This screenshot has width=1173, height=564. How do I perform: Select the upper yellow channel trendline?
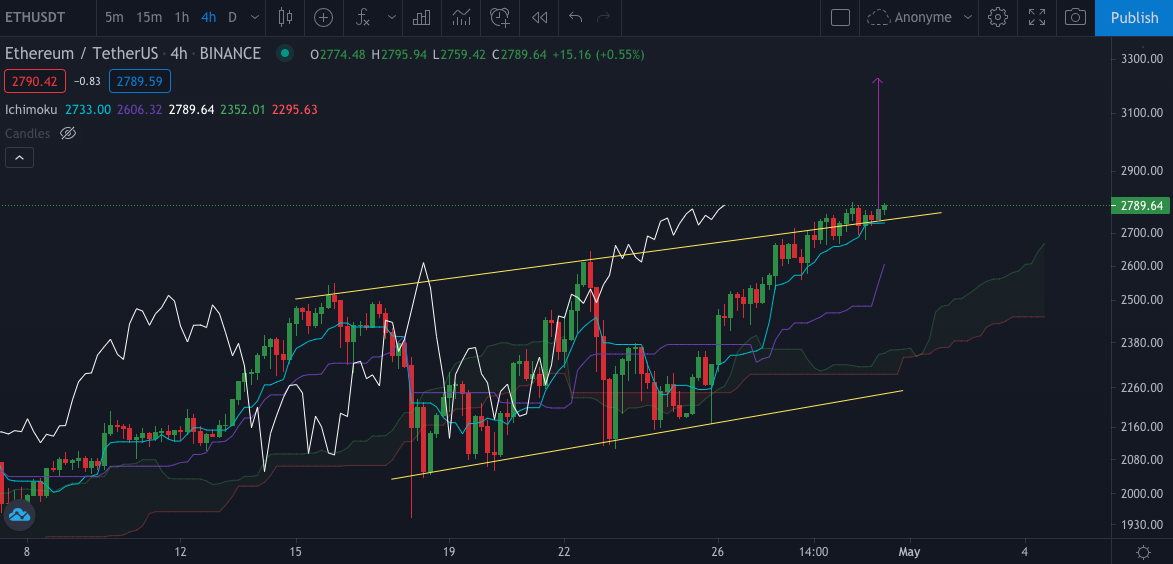618,257
